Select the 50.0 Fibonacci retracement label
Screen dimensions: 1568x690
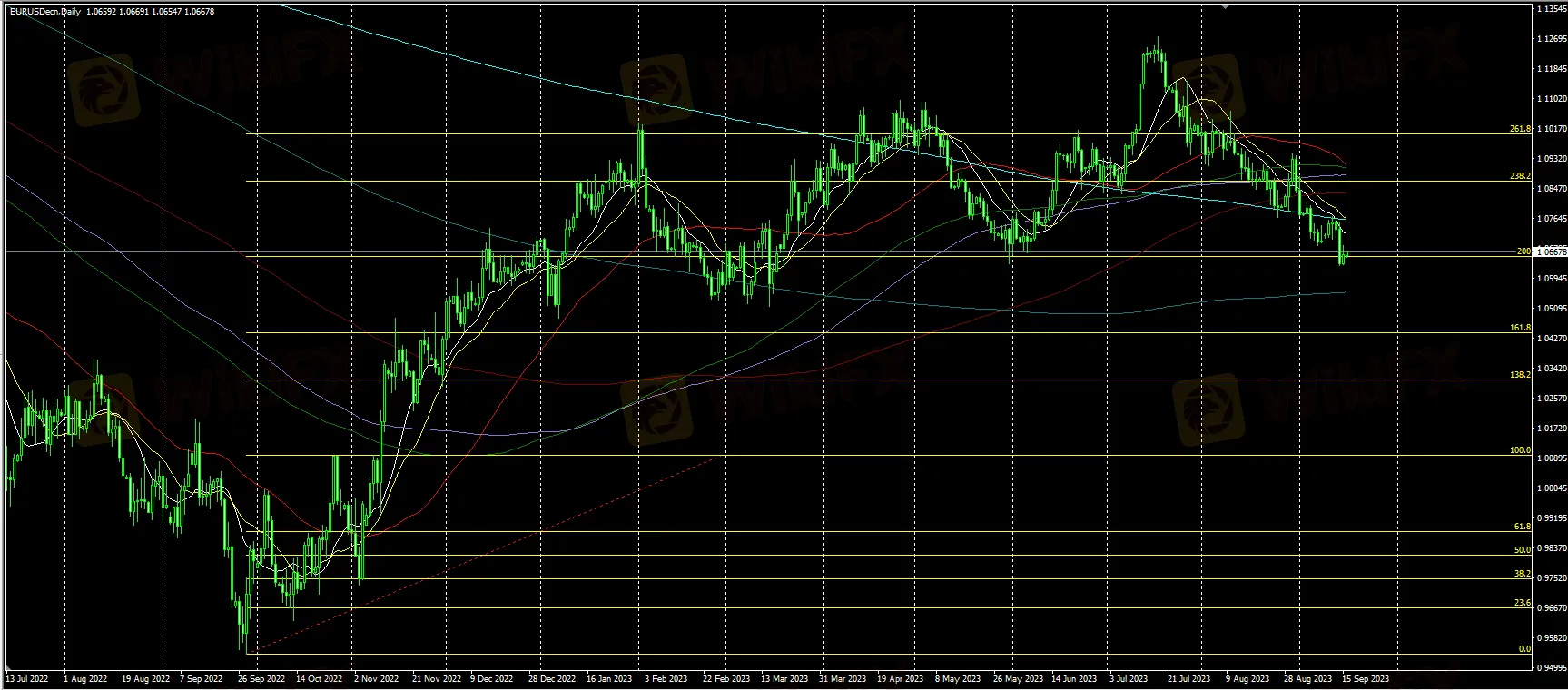(x=1523, y=550)
